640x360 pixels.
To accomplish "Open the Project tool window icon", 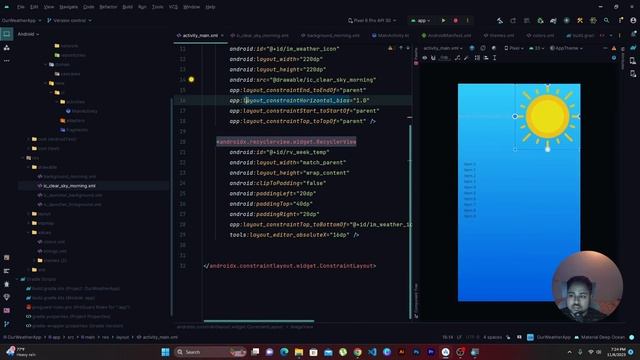I will (x=7, y=34).
